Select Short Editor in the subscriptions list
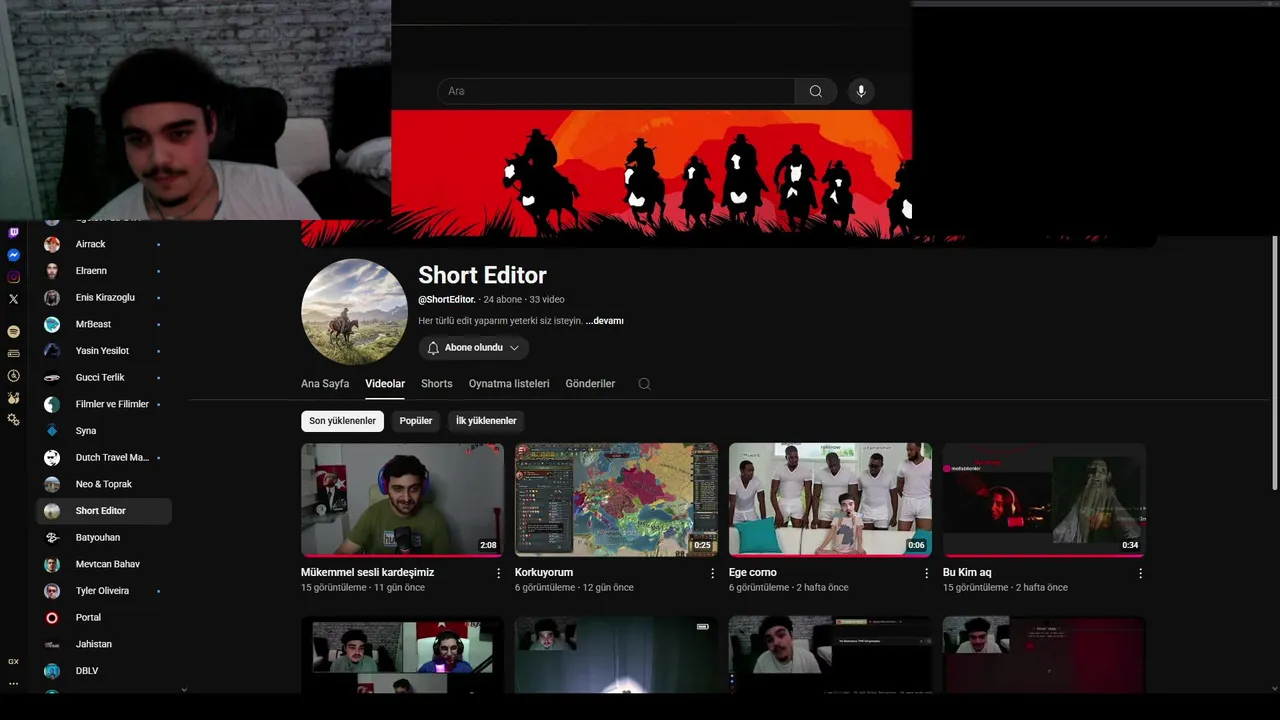 coord(104,511)
